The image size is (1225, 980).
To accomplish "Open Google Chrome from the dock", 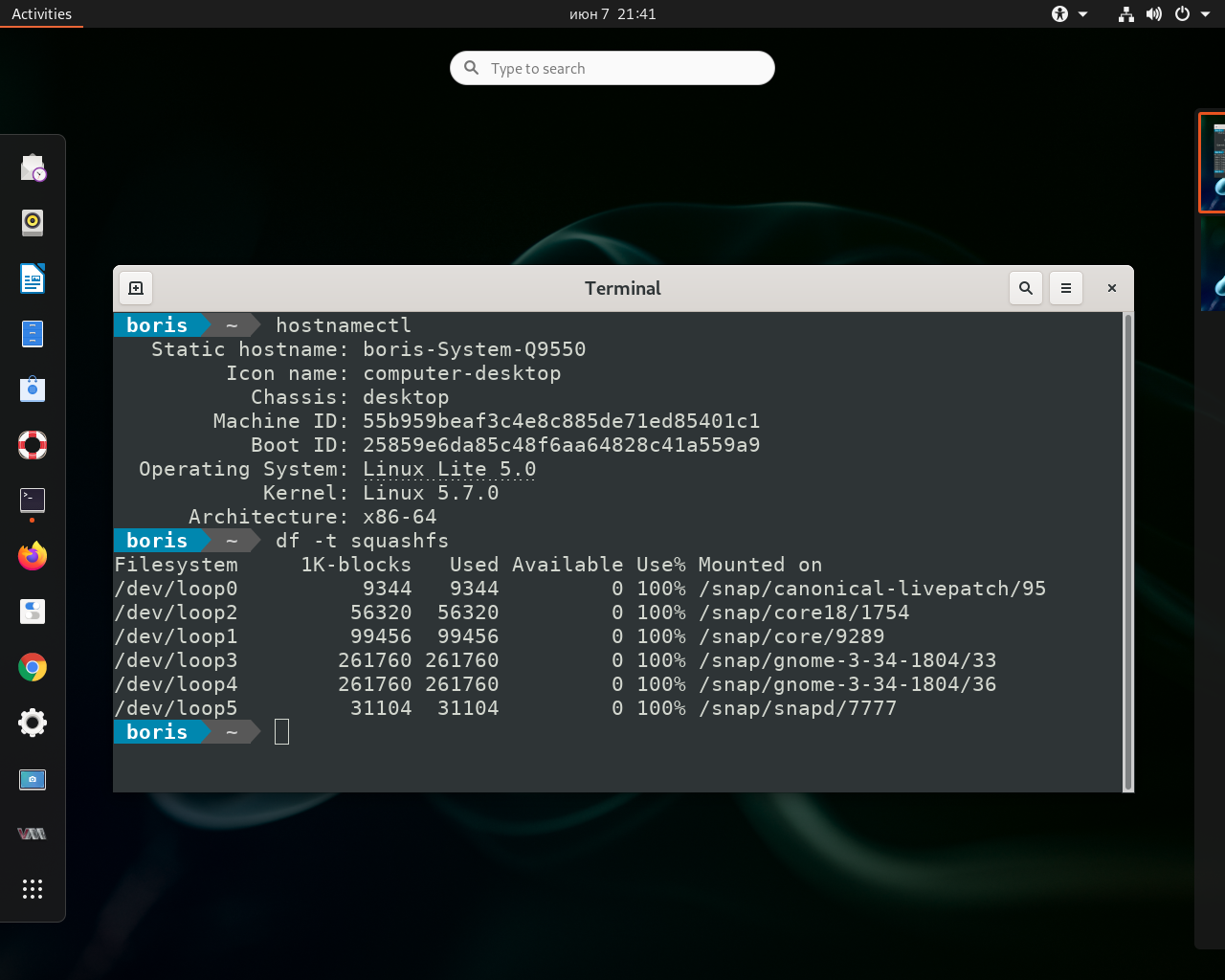I will point(32,667).
